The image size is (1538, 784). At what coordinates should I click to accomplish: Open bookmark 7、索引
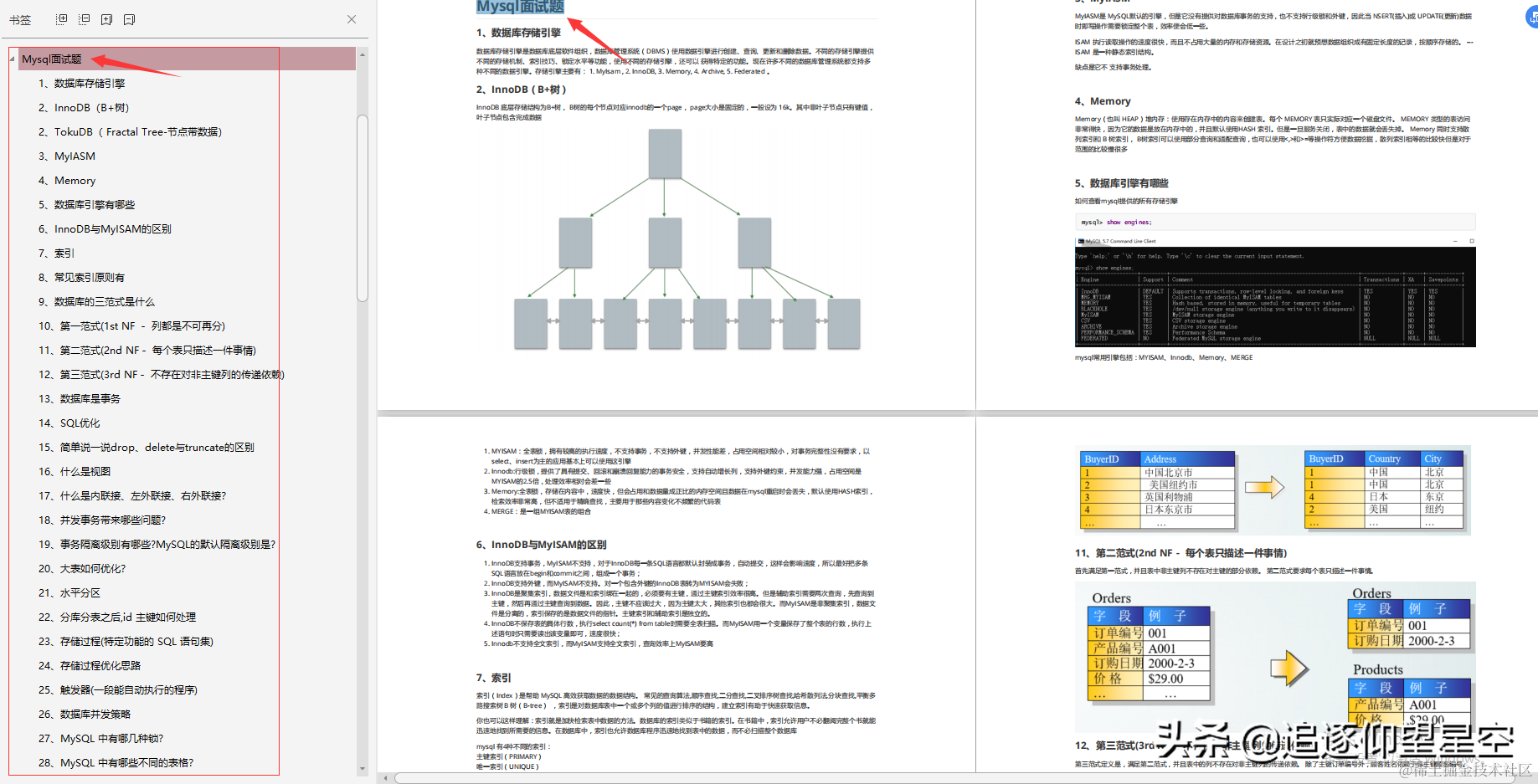click(x=56, y=253)
